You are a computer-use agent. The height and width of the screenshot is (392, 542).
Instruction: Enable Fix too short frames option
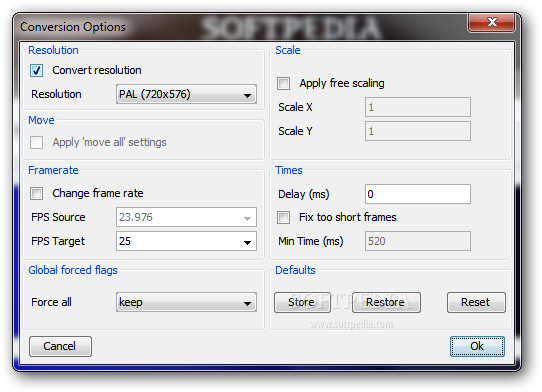click(x=283, y=217)
